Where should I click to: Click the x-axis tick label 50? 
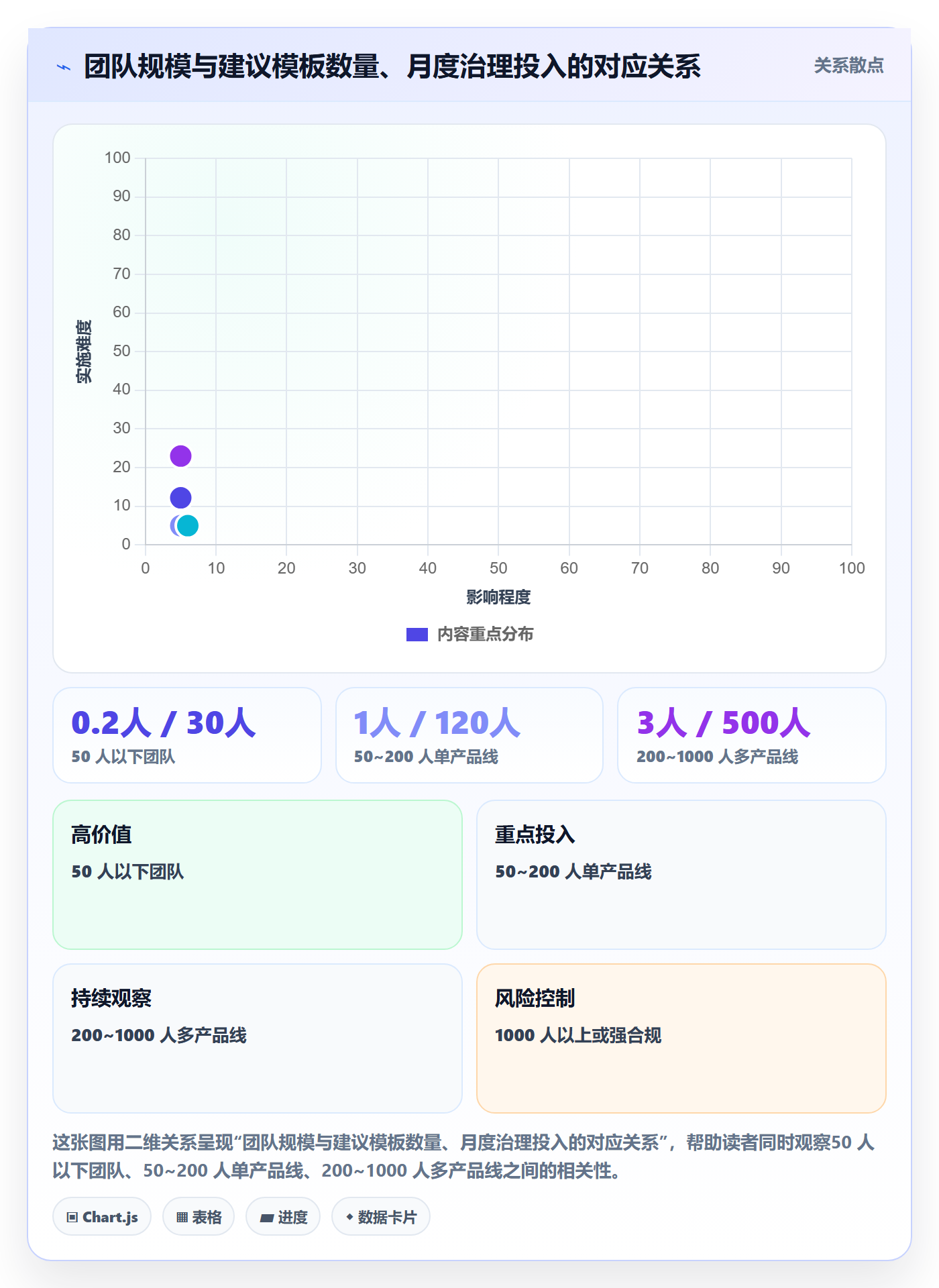[498, 568]
